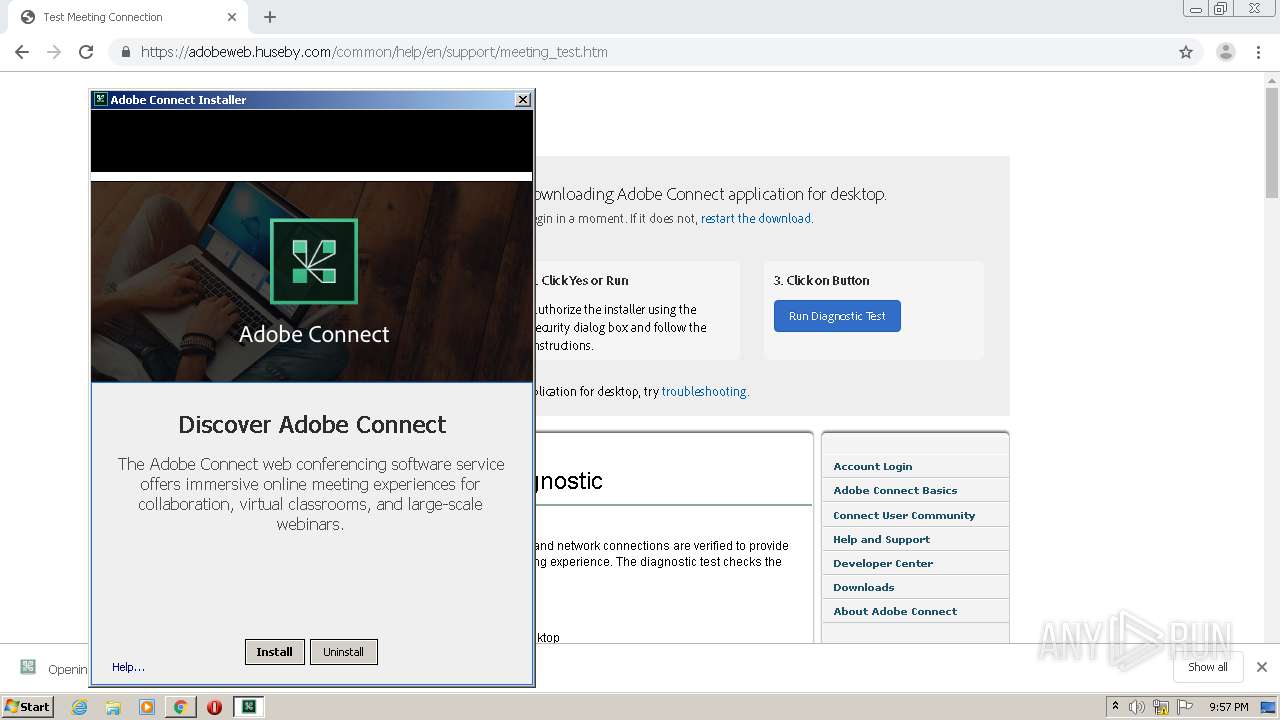
Task: Click the Opera taskbar icon
Action: (x=214, y=707)
